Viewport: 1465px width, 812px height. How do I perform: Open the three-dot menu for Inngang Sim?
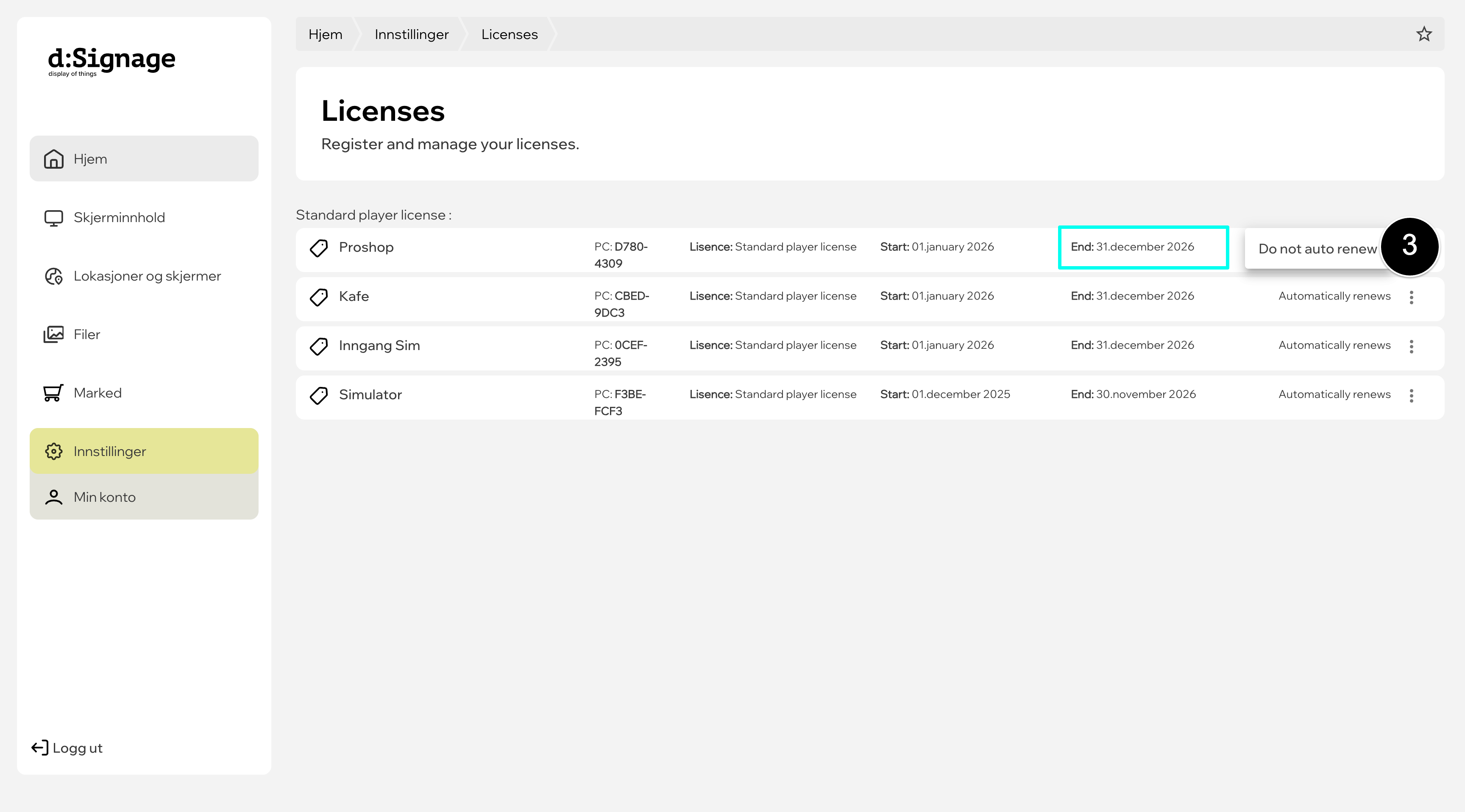click(x=1412, y=346)
